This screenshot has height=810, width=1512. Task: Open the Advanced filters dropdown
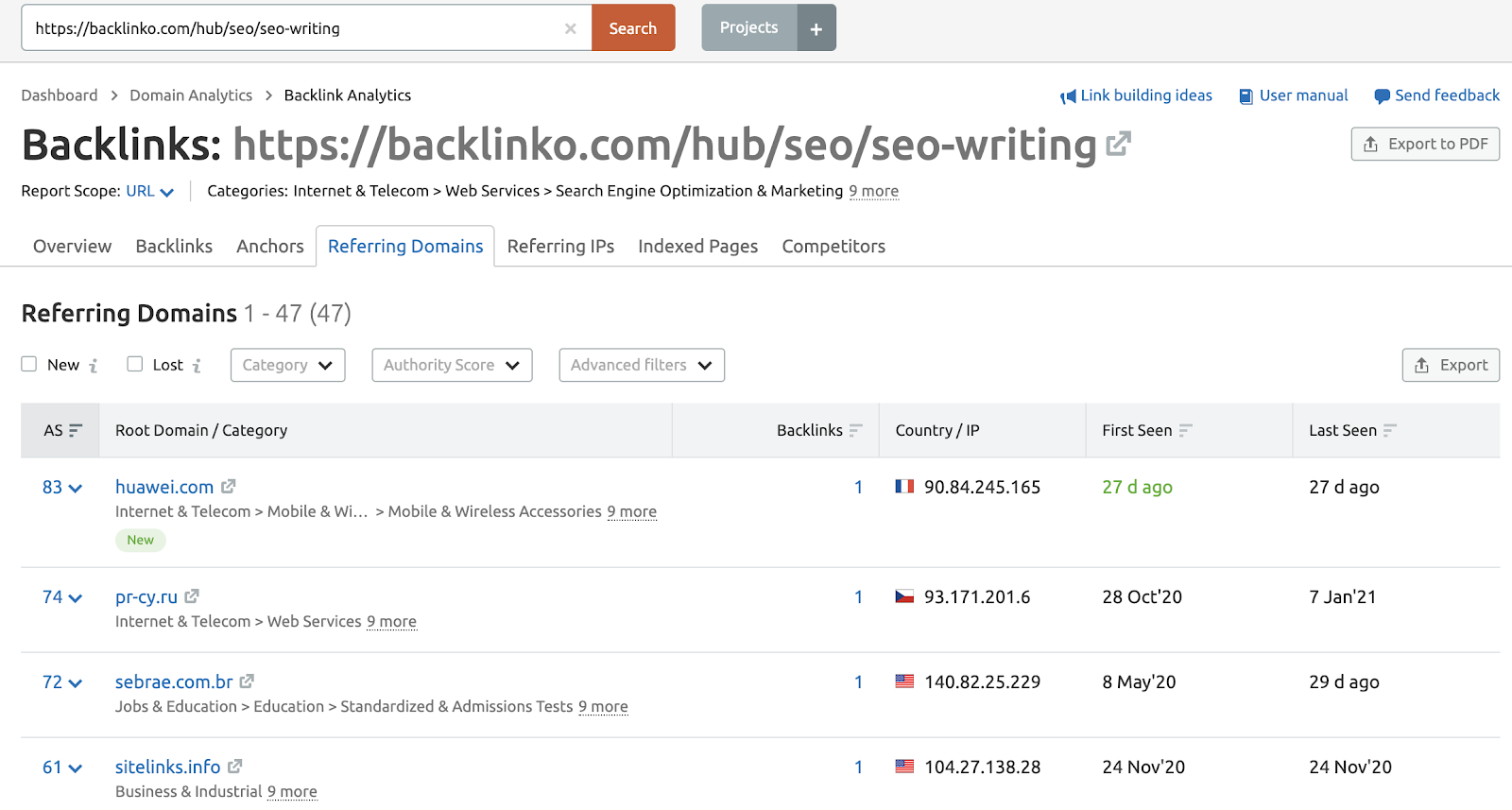coord(642,365)
